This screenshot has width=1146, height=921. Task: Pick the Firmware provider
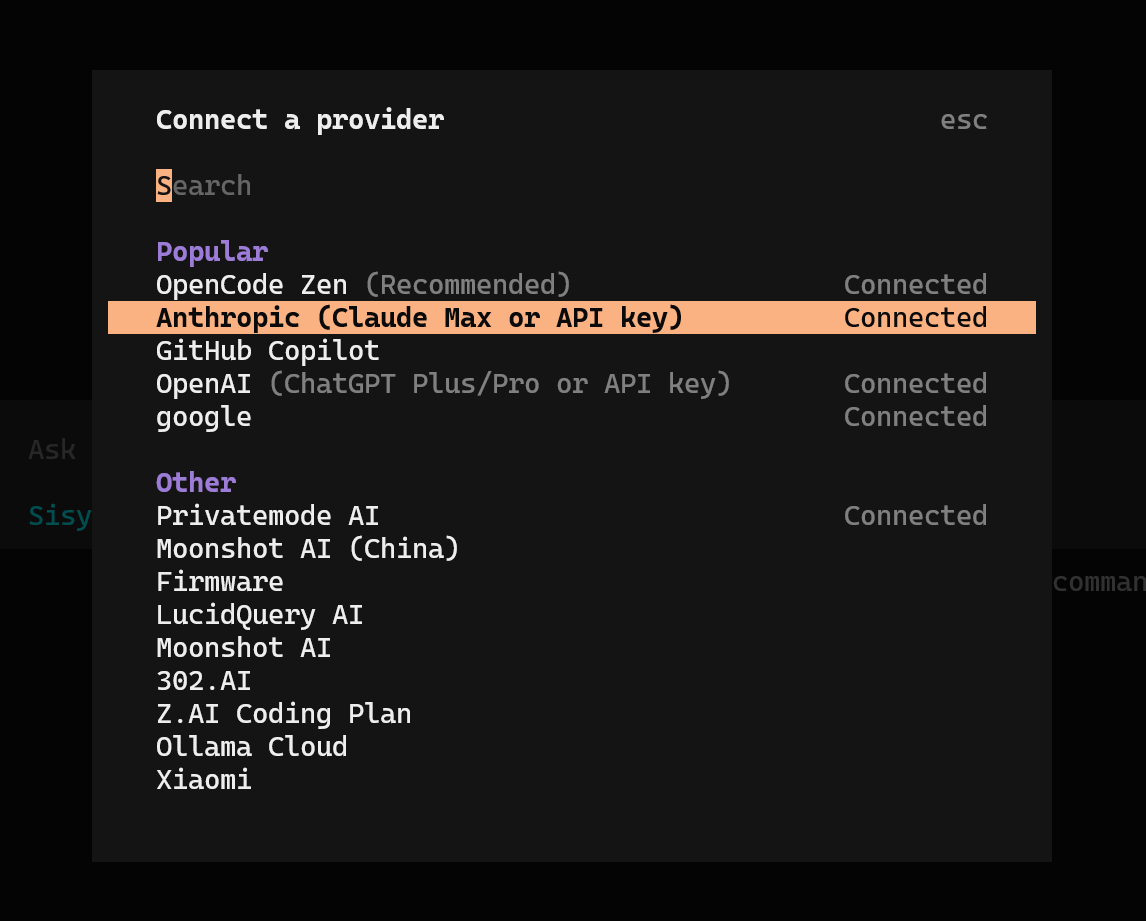click(x=572, y=581)
